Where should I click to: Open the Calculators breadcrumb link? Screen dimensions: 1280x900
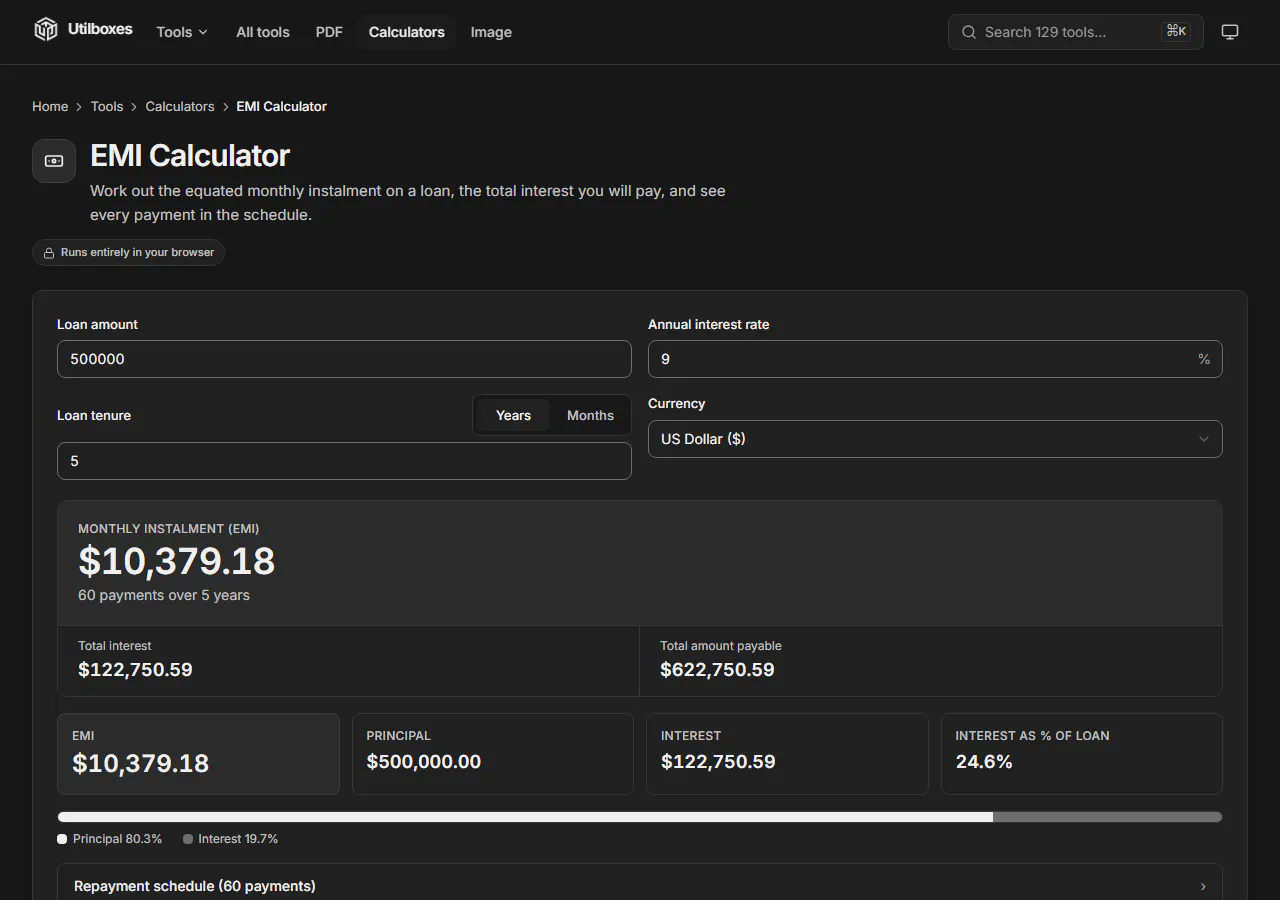pos(180,106)
